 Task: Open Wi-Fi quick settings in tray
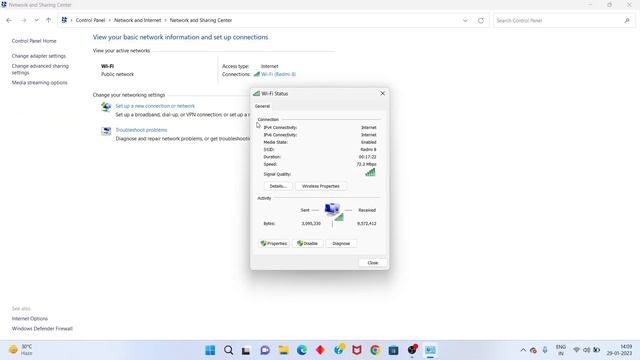point(576,350)
